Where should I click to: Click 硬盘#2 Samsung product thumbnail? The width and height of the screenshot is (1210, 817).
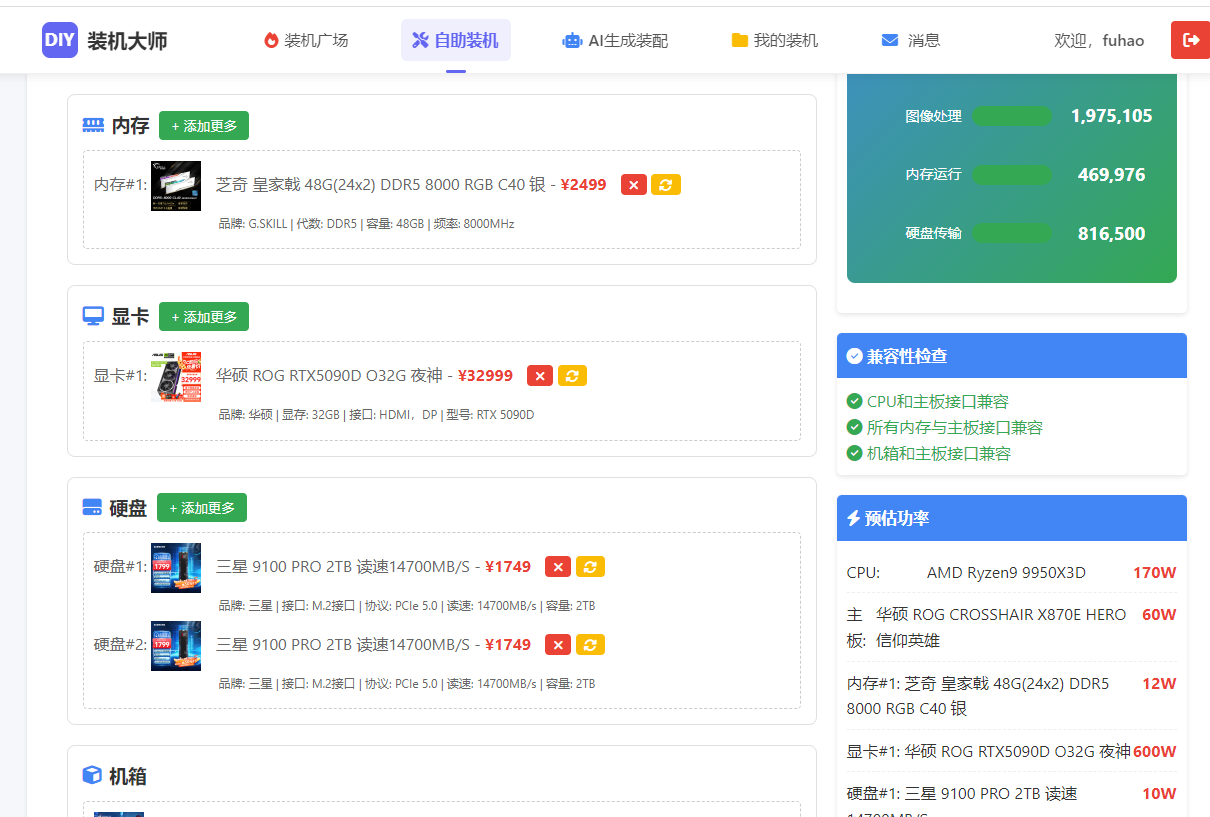[x=176, y=646]
